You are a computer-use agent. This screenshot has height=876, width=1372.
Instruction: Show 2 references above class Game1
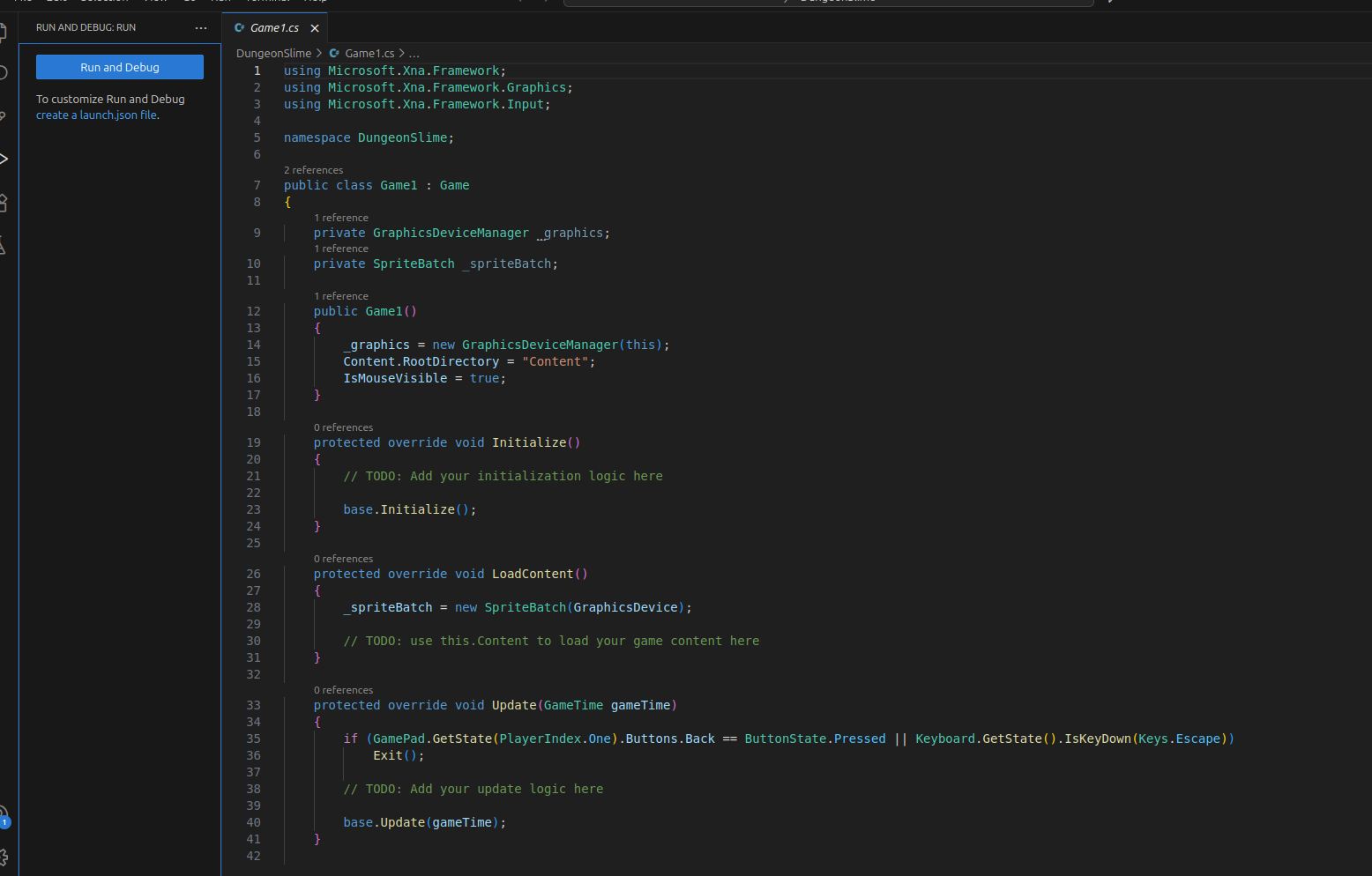[313, 170]
